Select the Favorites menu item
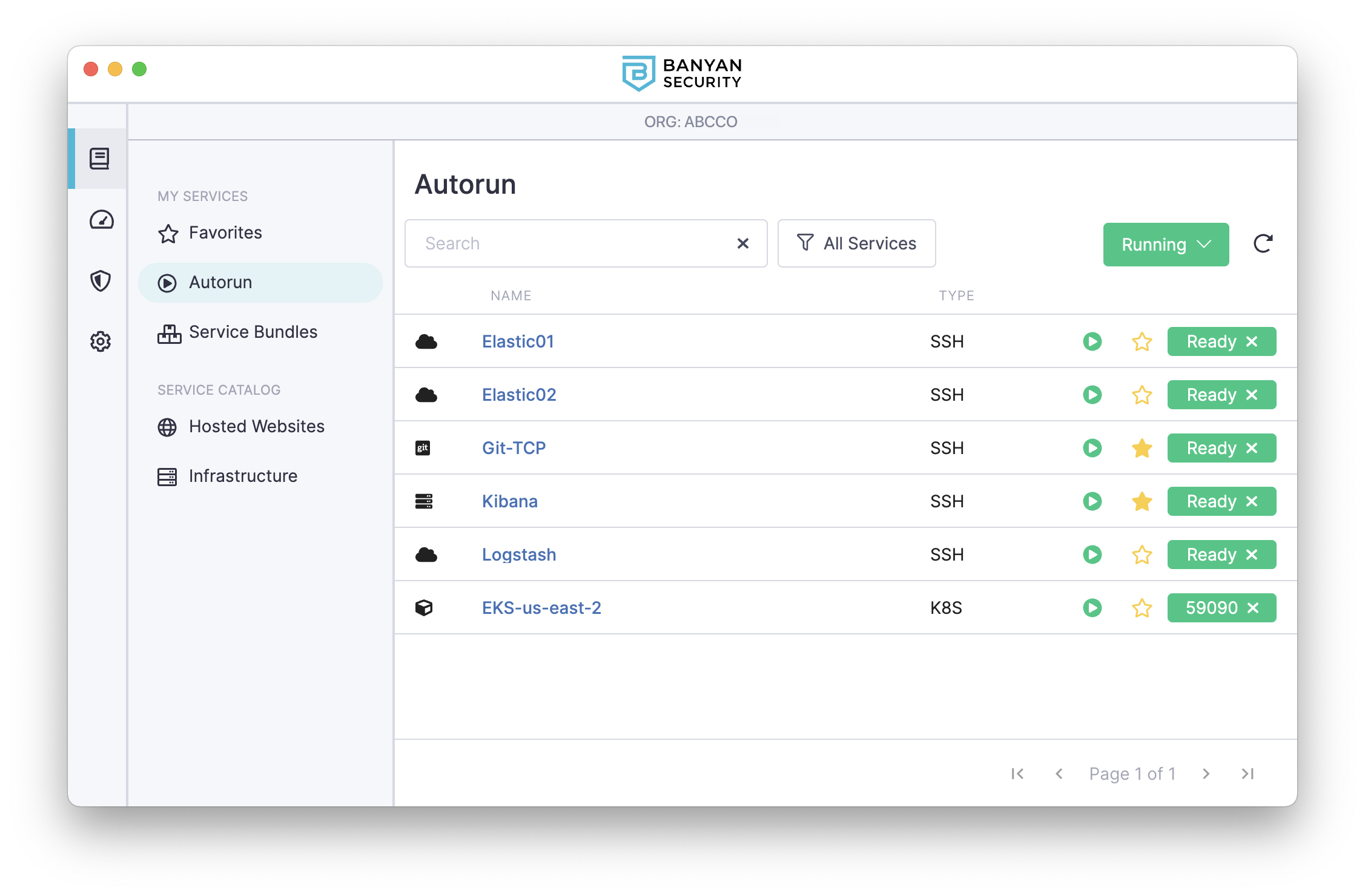The height and width of the screenshot is (896, 1365). [224, 232]
